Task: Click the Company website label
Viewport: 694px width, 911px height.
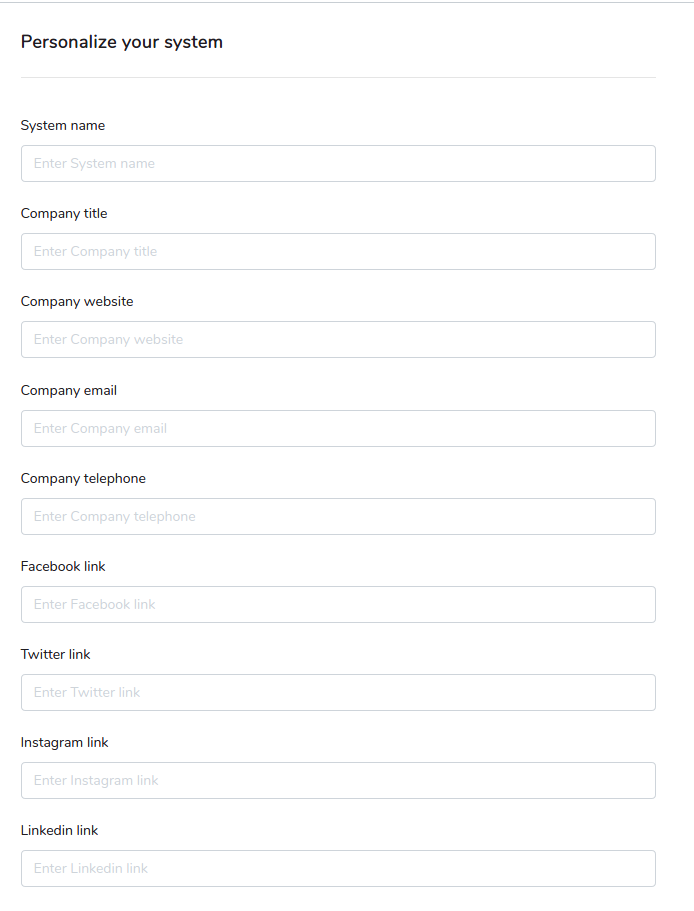Action: 77,301
